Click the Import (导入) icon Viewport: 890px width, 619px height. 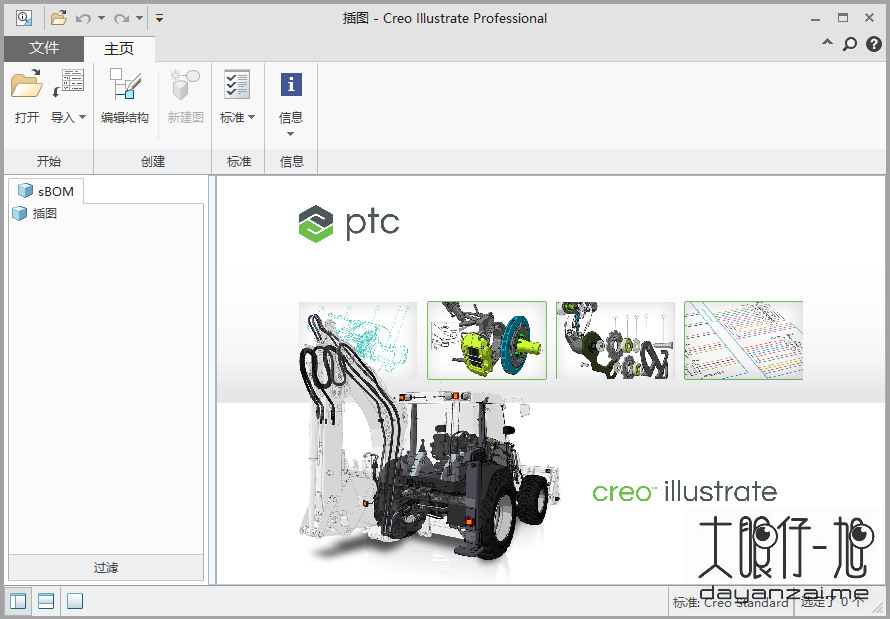pos(68,83)
